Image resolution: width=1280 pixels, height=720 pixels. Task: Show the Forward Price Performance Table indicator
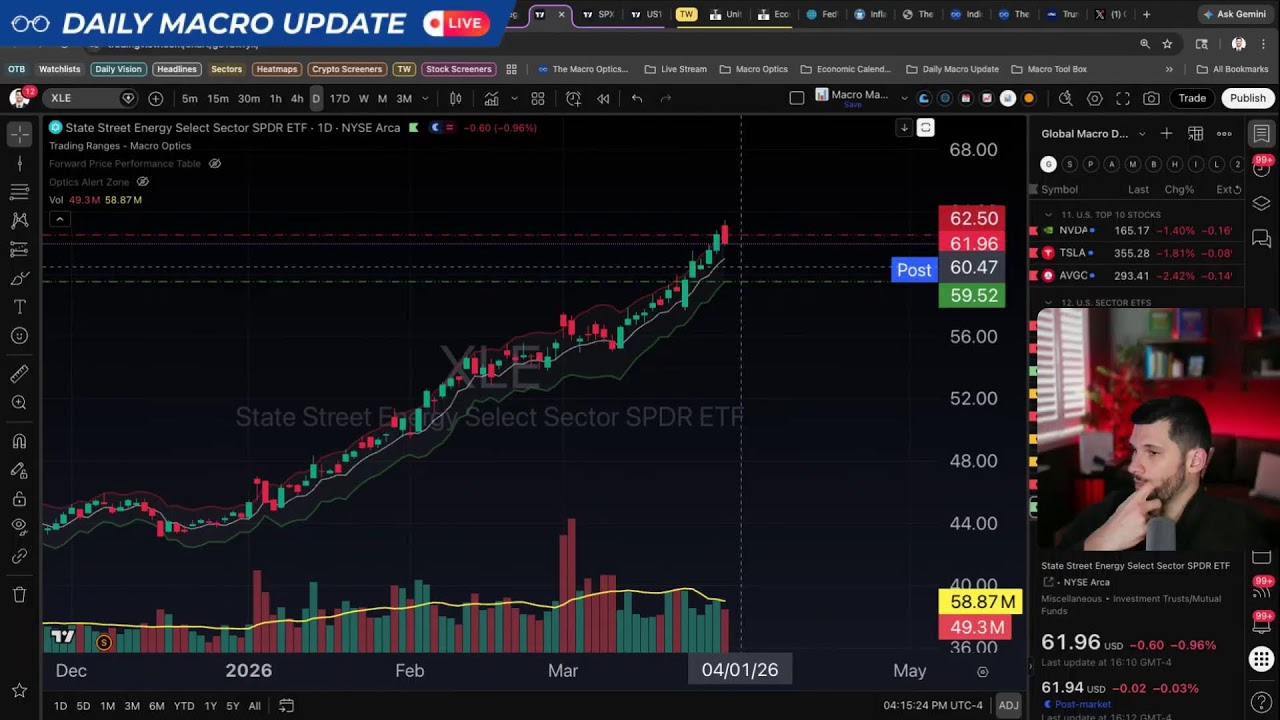pyautogui.click(x=214, y=163)
